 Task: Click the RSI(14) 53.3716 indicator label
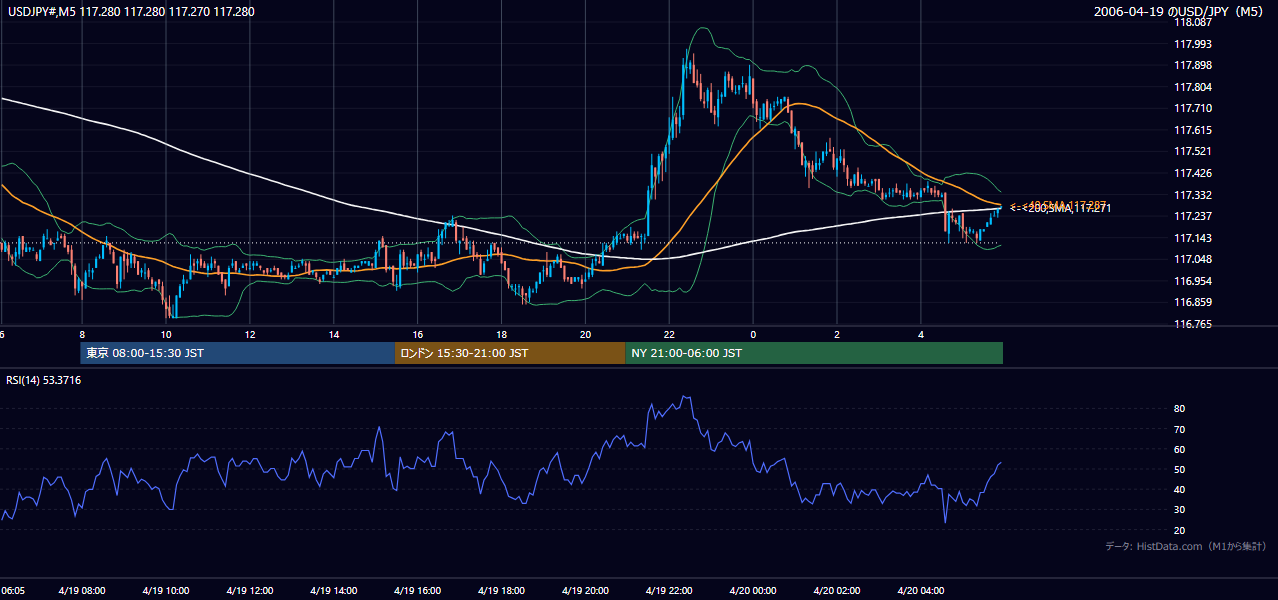(x=43, y=380)
